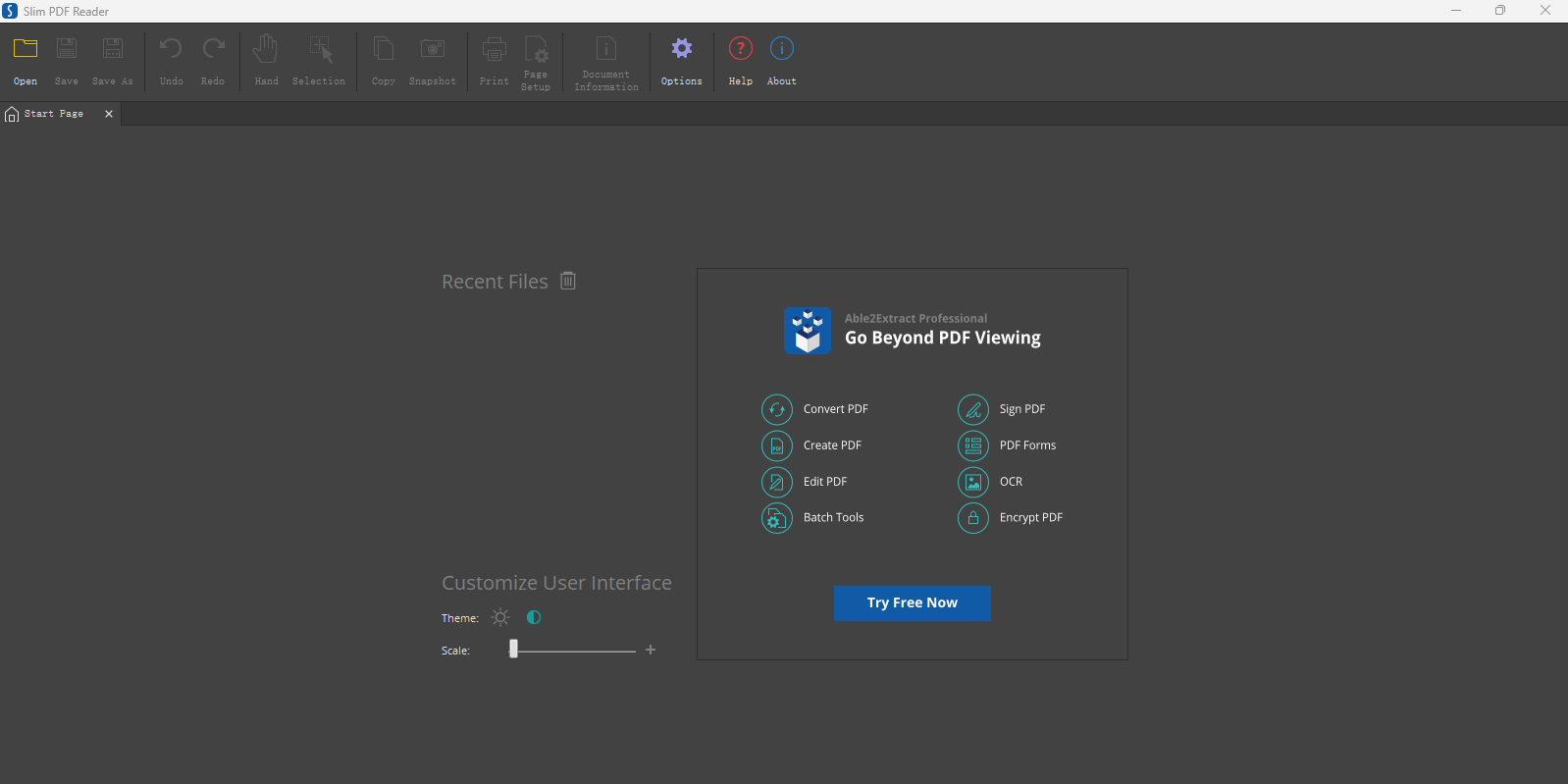This screenshot has height=784, width=1568.
Task: Open the Options gear settings
Action: (x=681, y=49)
